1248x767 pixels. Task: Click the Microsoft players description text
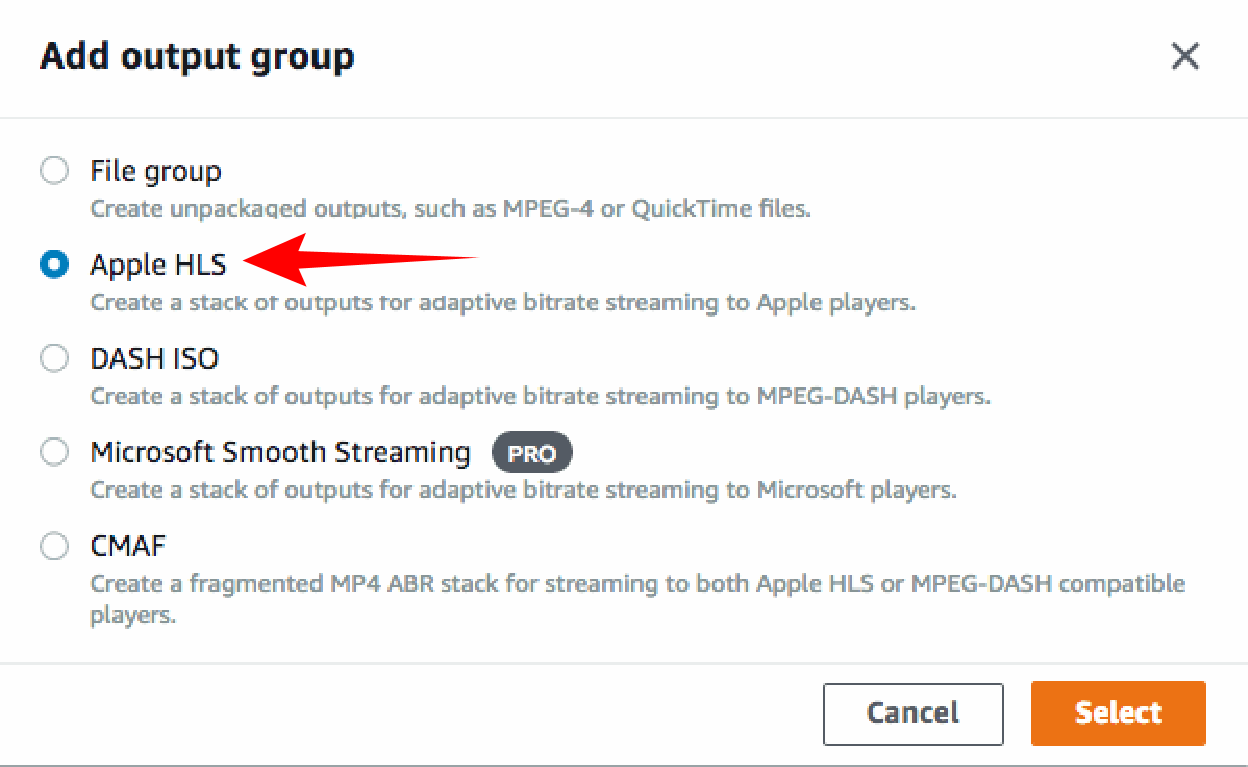click(x=524, y=490)
